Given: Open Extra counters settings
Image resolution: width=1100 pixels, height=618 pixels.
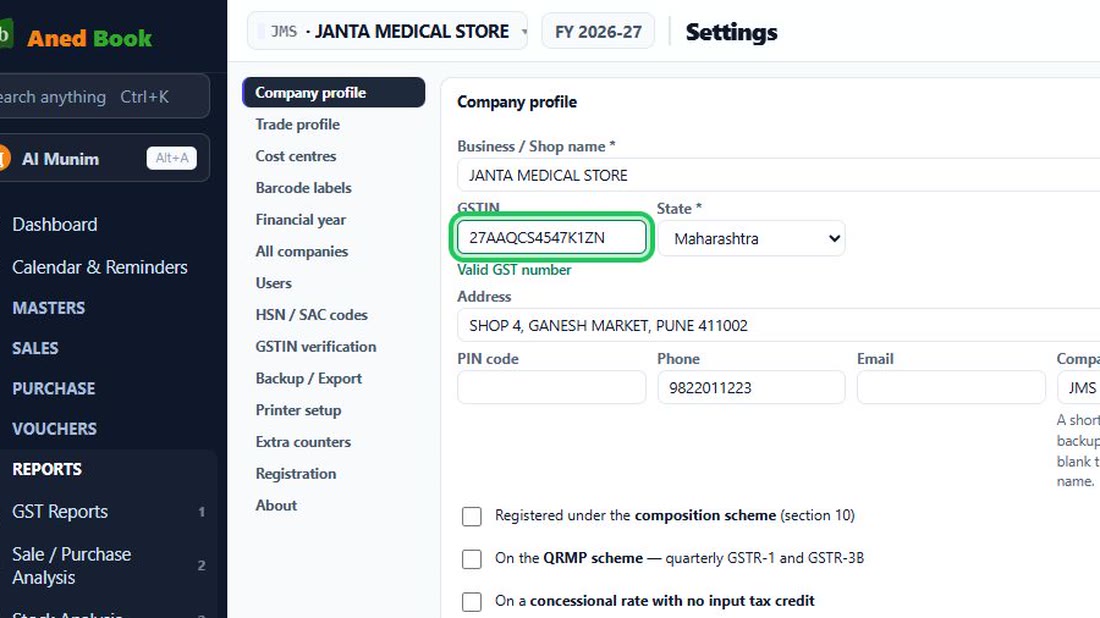Looking at the screenshot, I should (303, 442).
